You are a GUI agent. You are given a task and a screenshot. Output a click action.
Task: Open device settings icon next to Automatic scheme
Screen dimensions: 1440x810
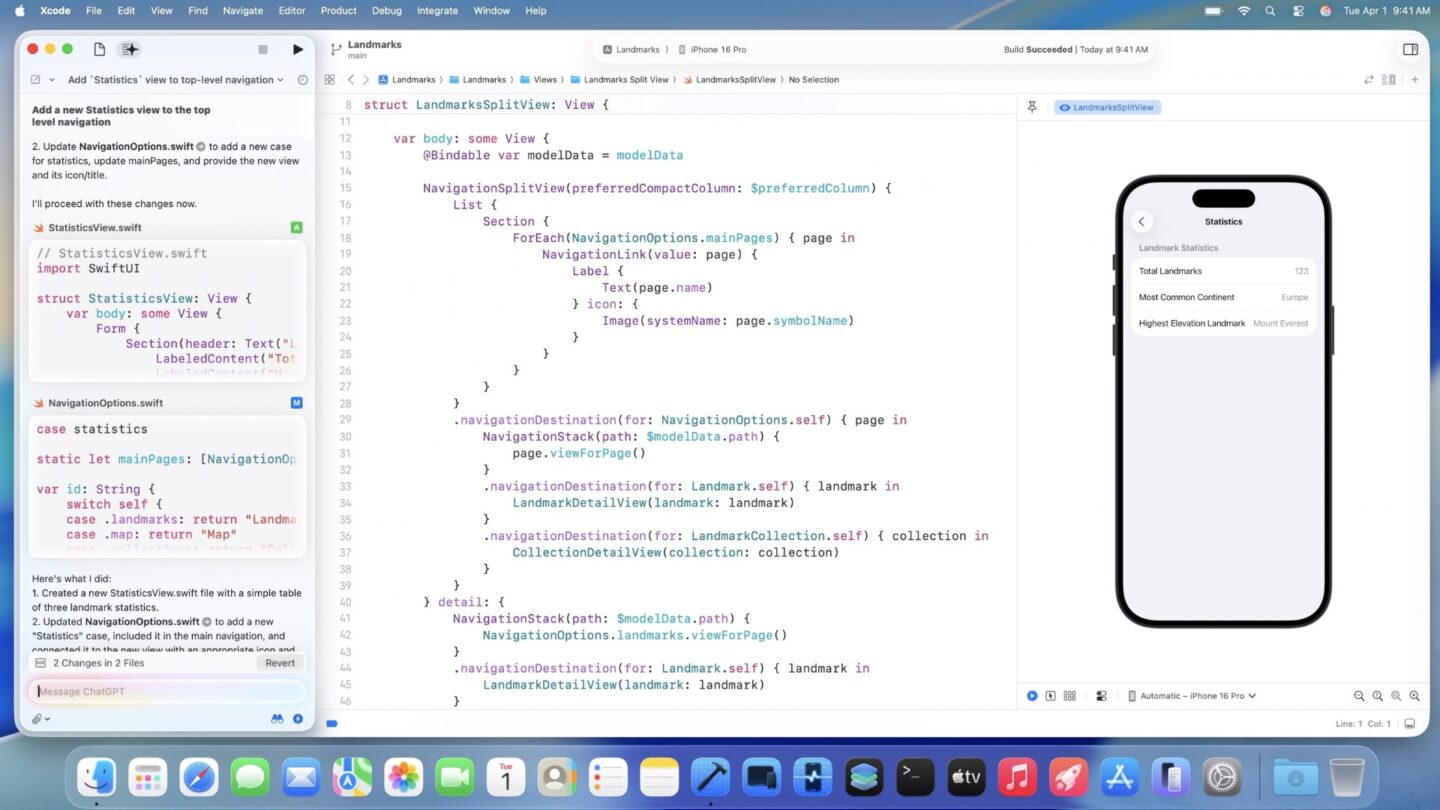tap(1102, 695)
